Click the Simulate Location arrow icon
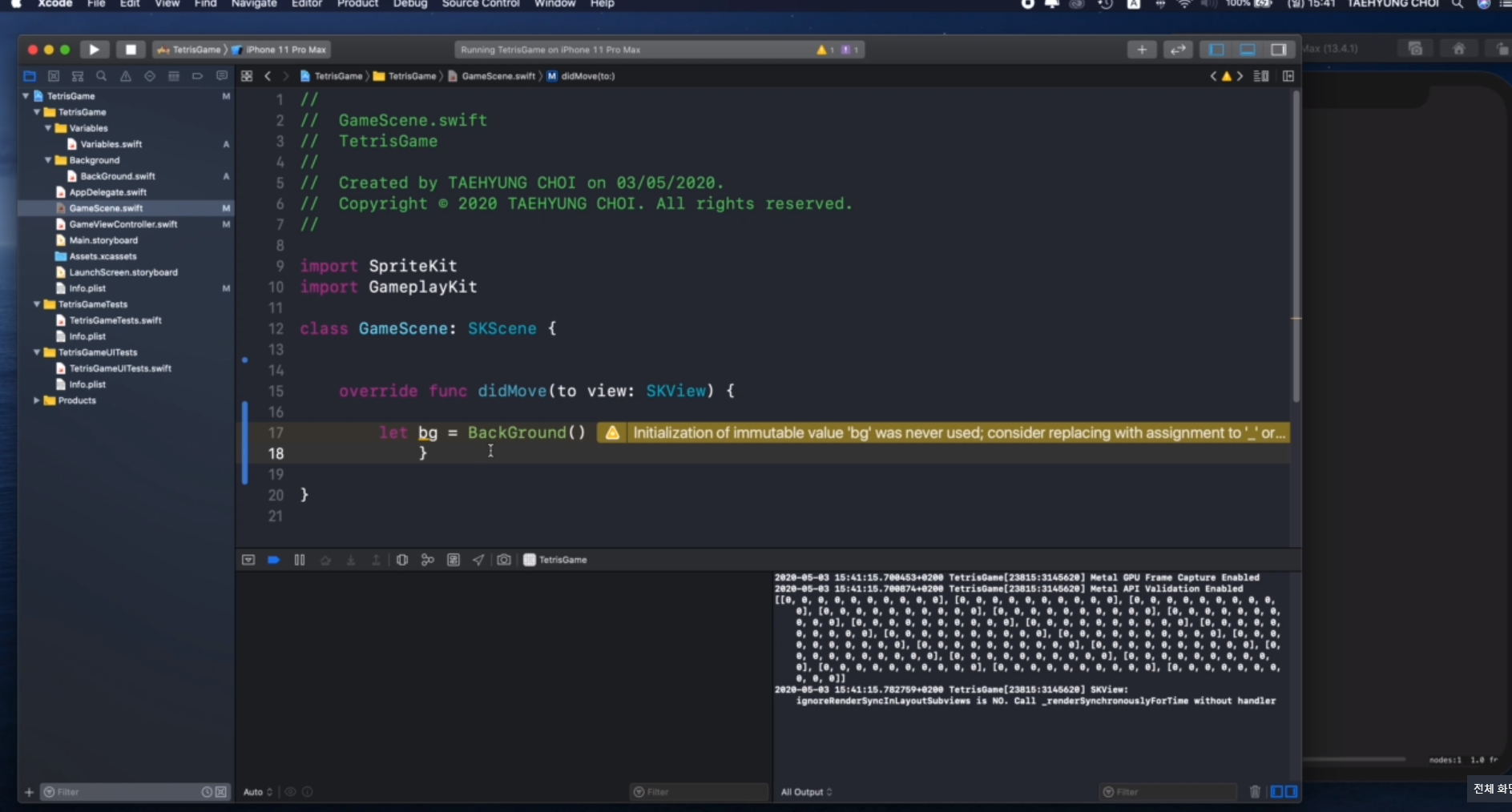1512x812 pixels. (478, 560)
